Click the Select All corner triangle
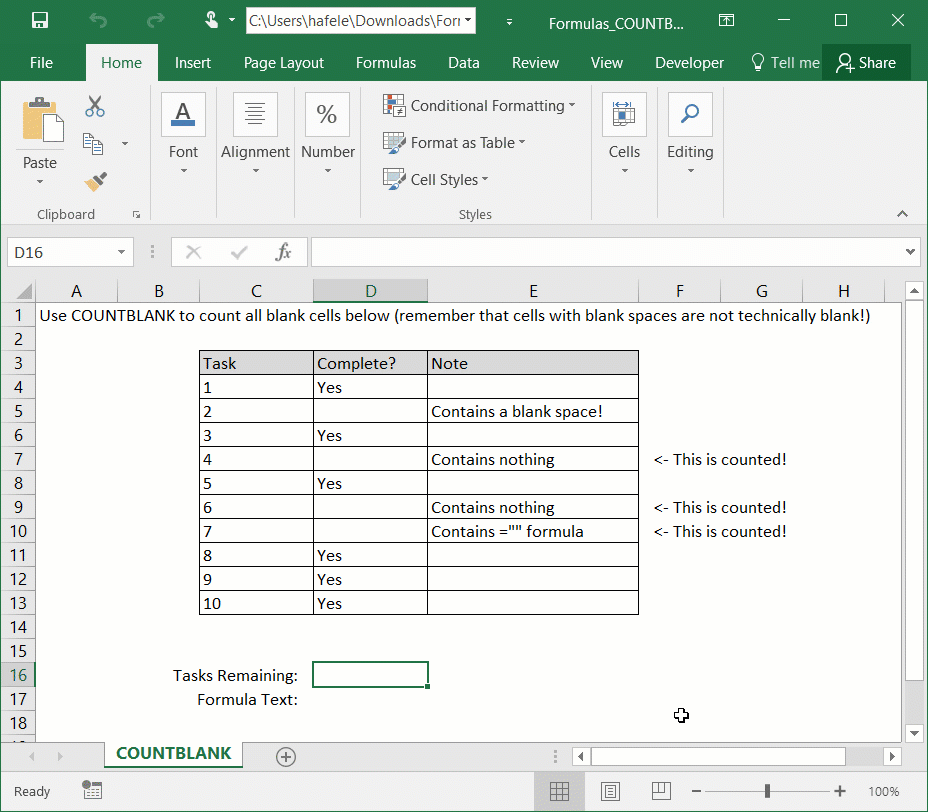This screenshot has height=812, width=928. coord(23,291)
